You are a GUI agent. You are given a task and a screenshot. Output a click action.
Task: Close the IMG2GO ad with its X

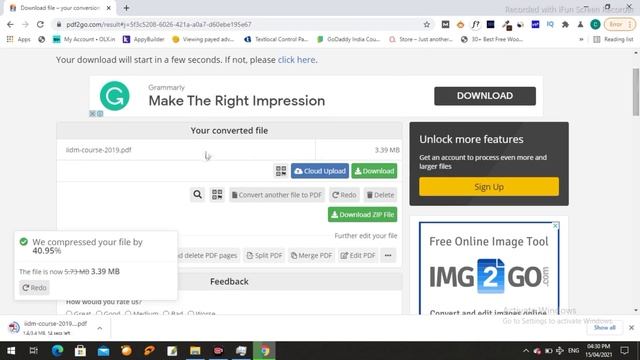tap(555, 226)
